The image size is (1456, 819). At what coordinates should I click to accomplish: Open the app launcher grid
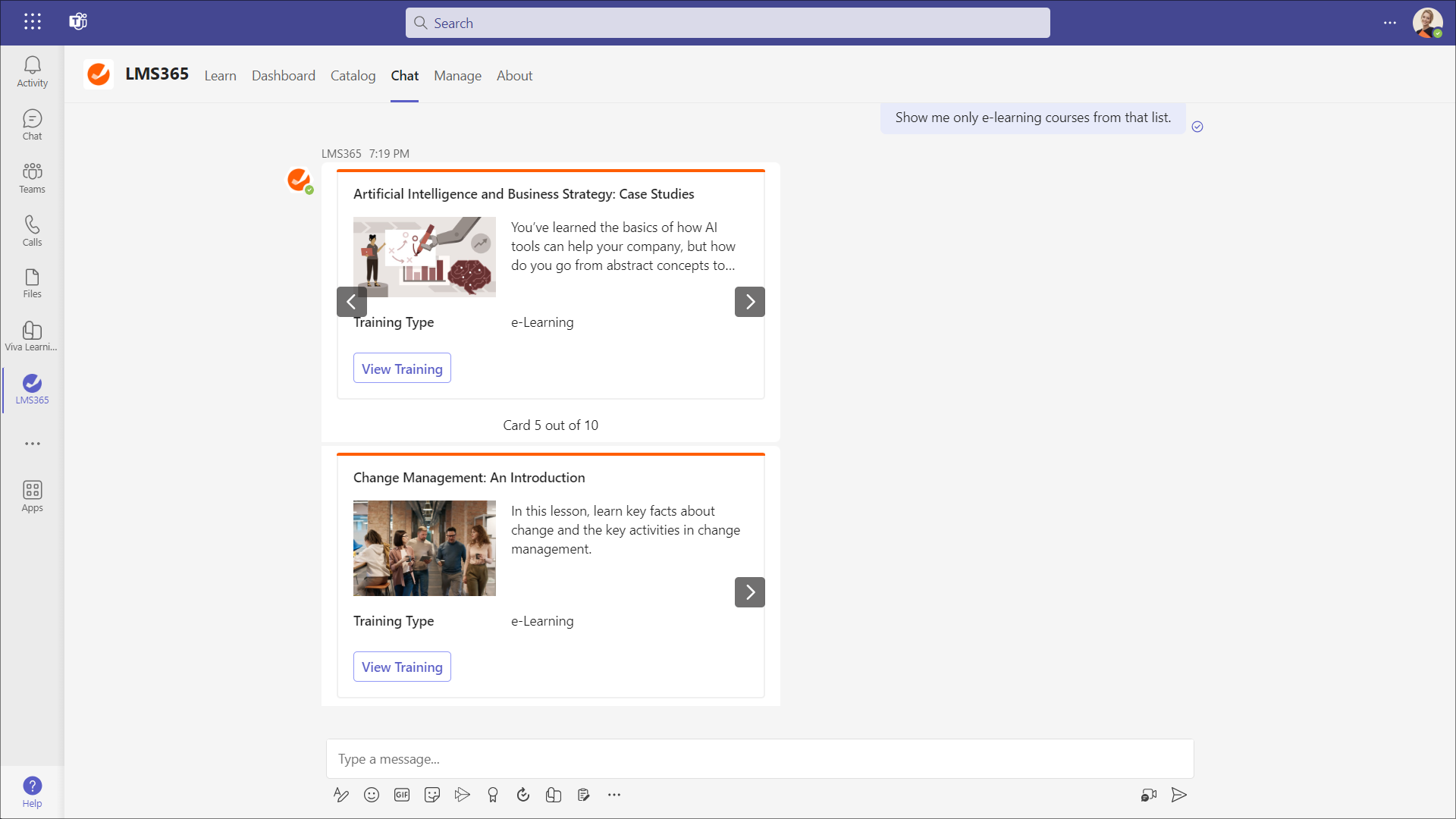tap(32, 22)
